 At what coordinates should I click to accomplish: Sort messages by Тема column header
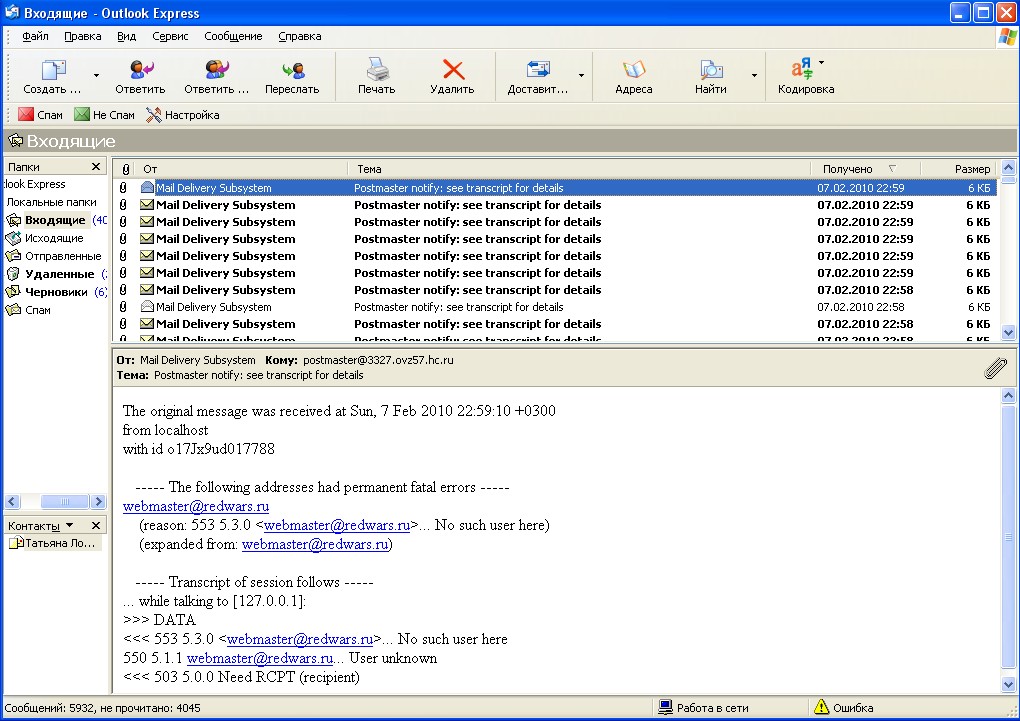point(579,169)
